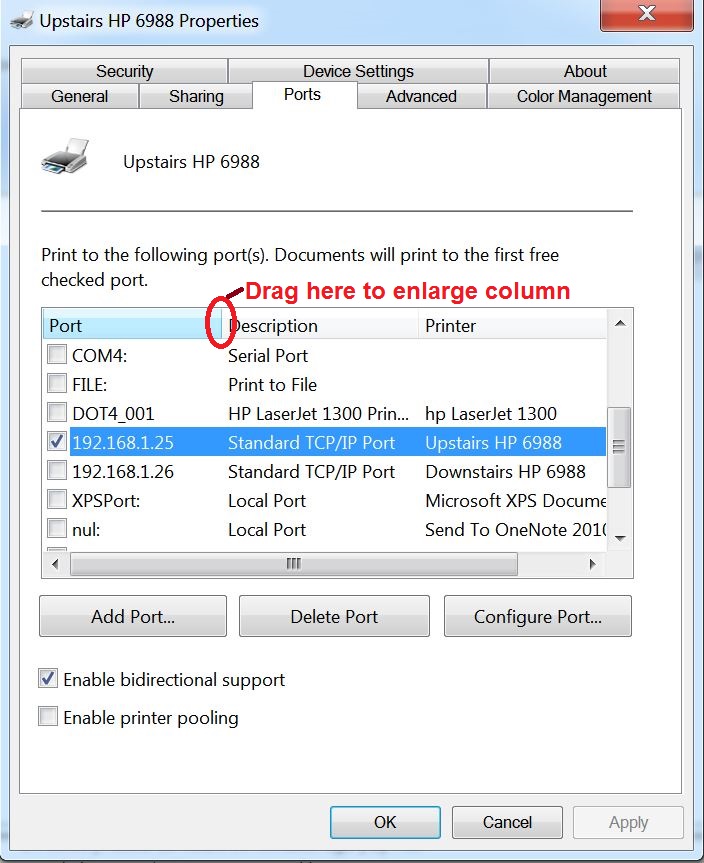704x863 pixels.
Task: Click the horizontal scrollbar thumb
Action: 294,564
